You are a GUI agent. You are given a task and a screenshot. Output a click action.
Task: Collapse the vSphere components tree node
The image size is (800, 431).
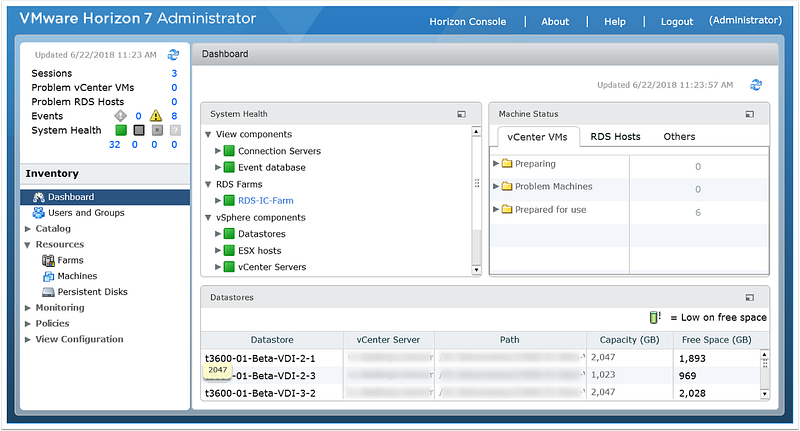(208, 218)
